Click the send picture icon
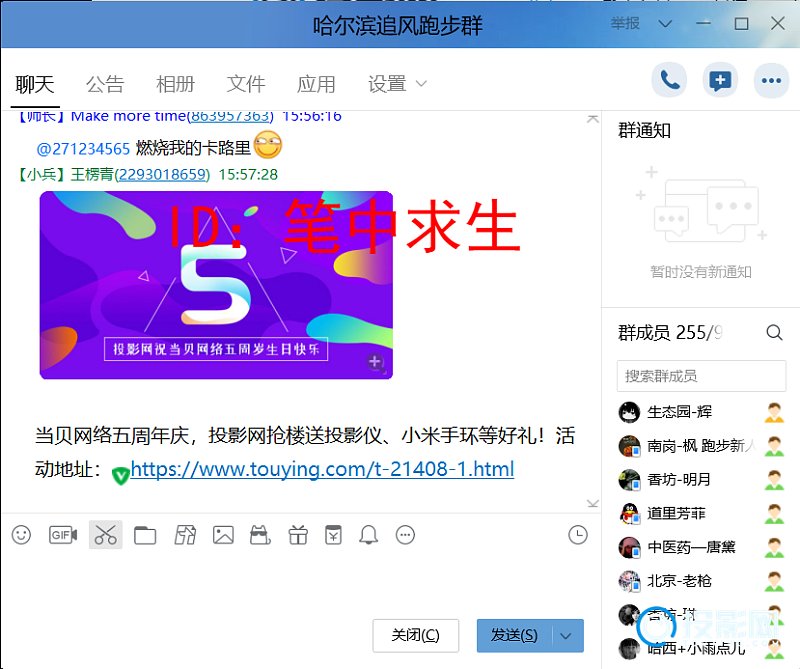This screenshot has height=669, width=800. click(223, 536)
